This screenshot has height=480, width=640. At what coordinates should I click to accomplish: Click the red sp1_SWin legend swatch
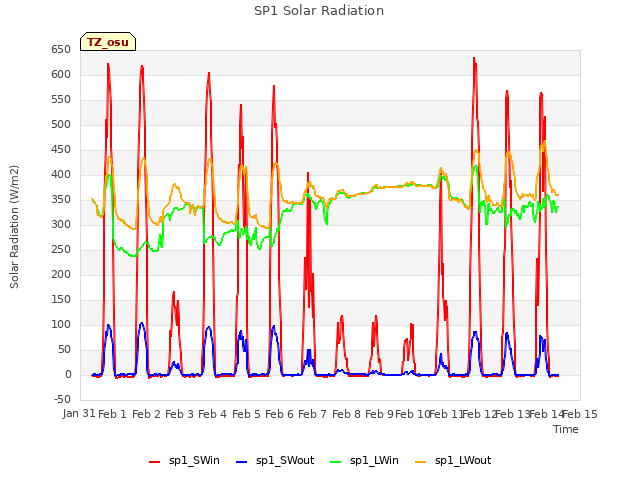154,462
